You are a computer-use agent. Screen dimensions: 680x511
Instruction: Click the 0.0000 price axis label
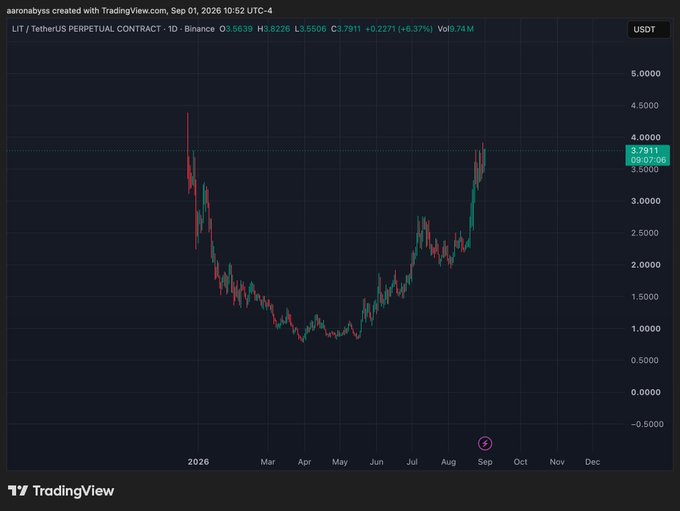click(x=646, y=392)
